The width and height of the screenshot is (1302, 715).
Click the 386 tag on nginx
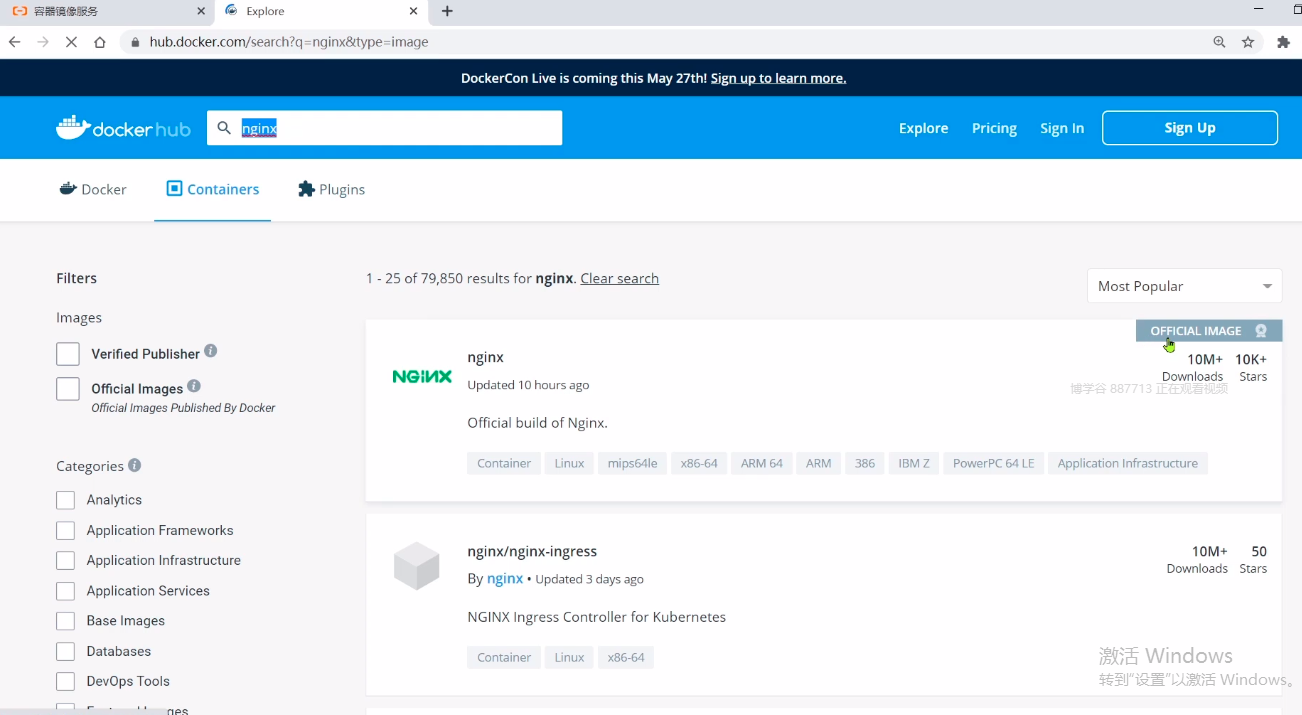coord(865,463)
